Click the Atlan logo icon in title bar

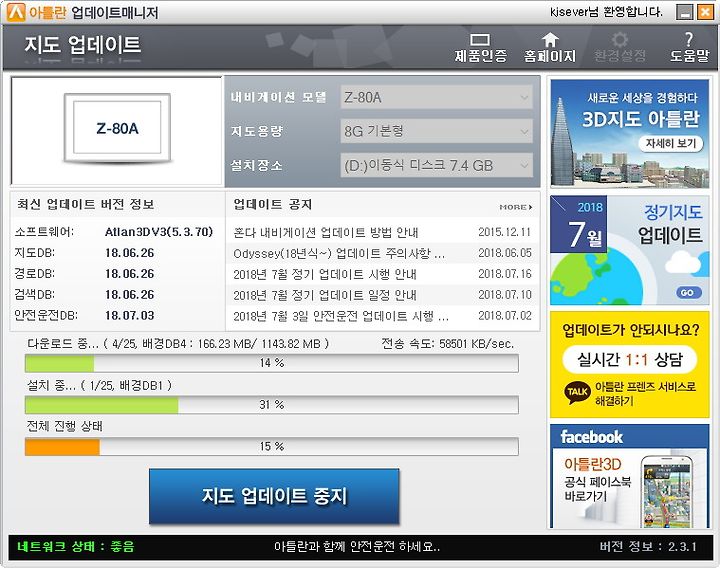click(x=16, y=12)
